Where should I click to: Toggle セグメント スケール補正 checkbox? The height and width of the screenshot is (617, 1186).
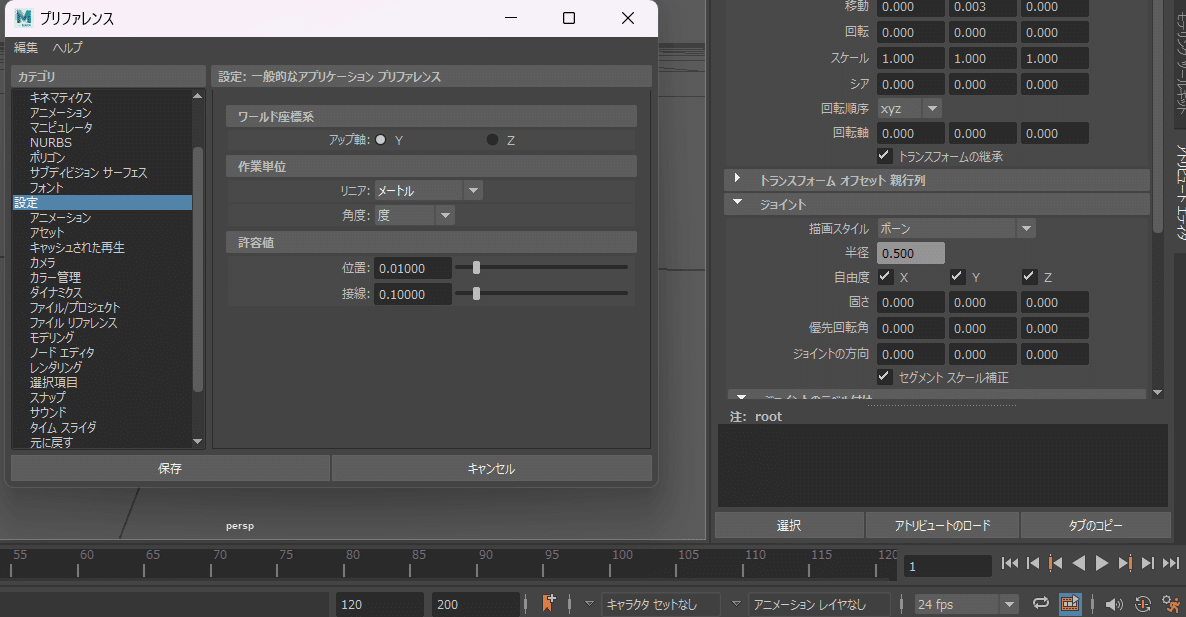click(884, 377)
